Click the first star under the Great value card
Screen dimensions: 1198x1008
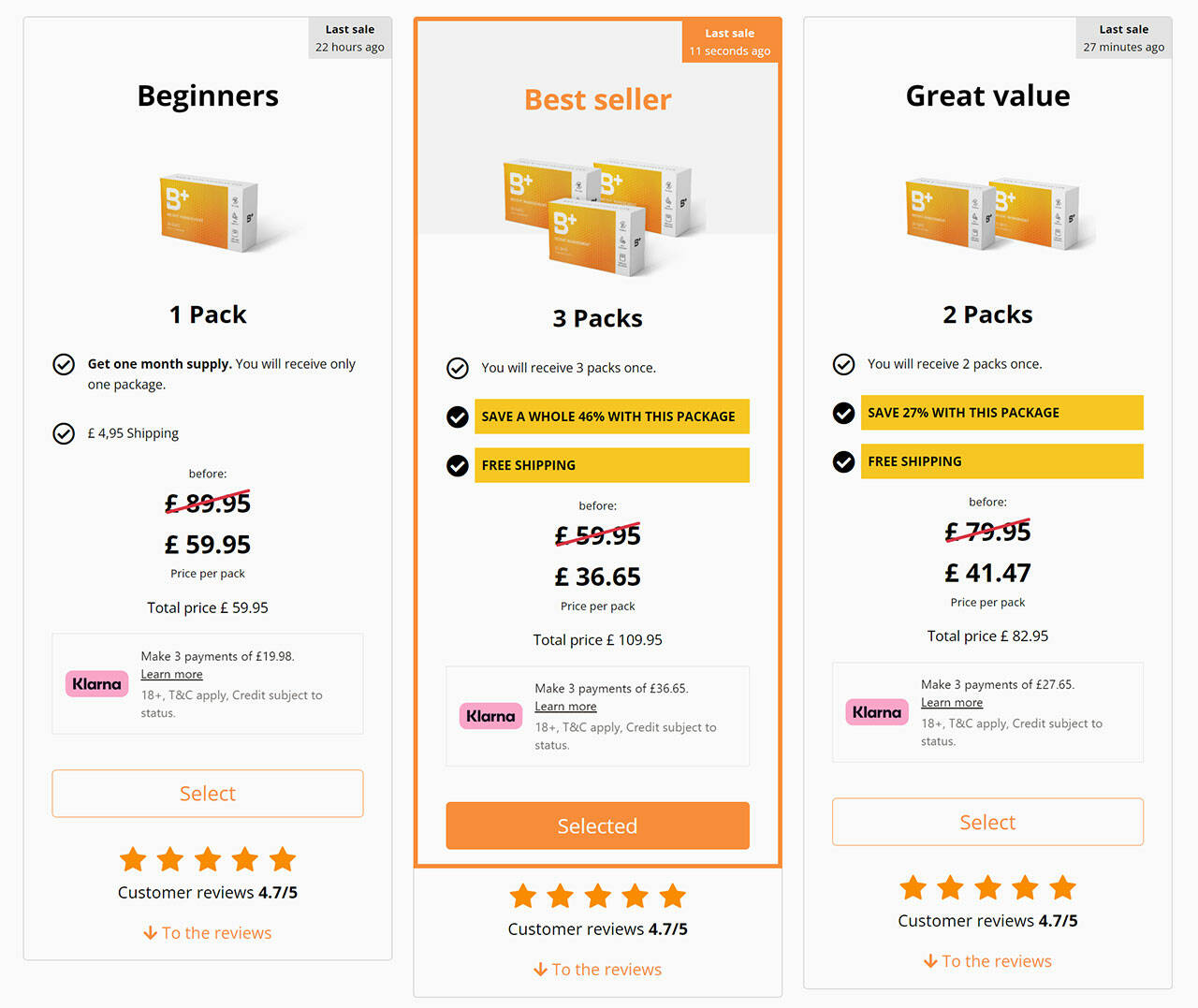913,887
